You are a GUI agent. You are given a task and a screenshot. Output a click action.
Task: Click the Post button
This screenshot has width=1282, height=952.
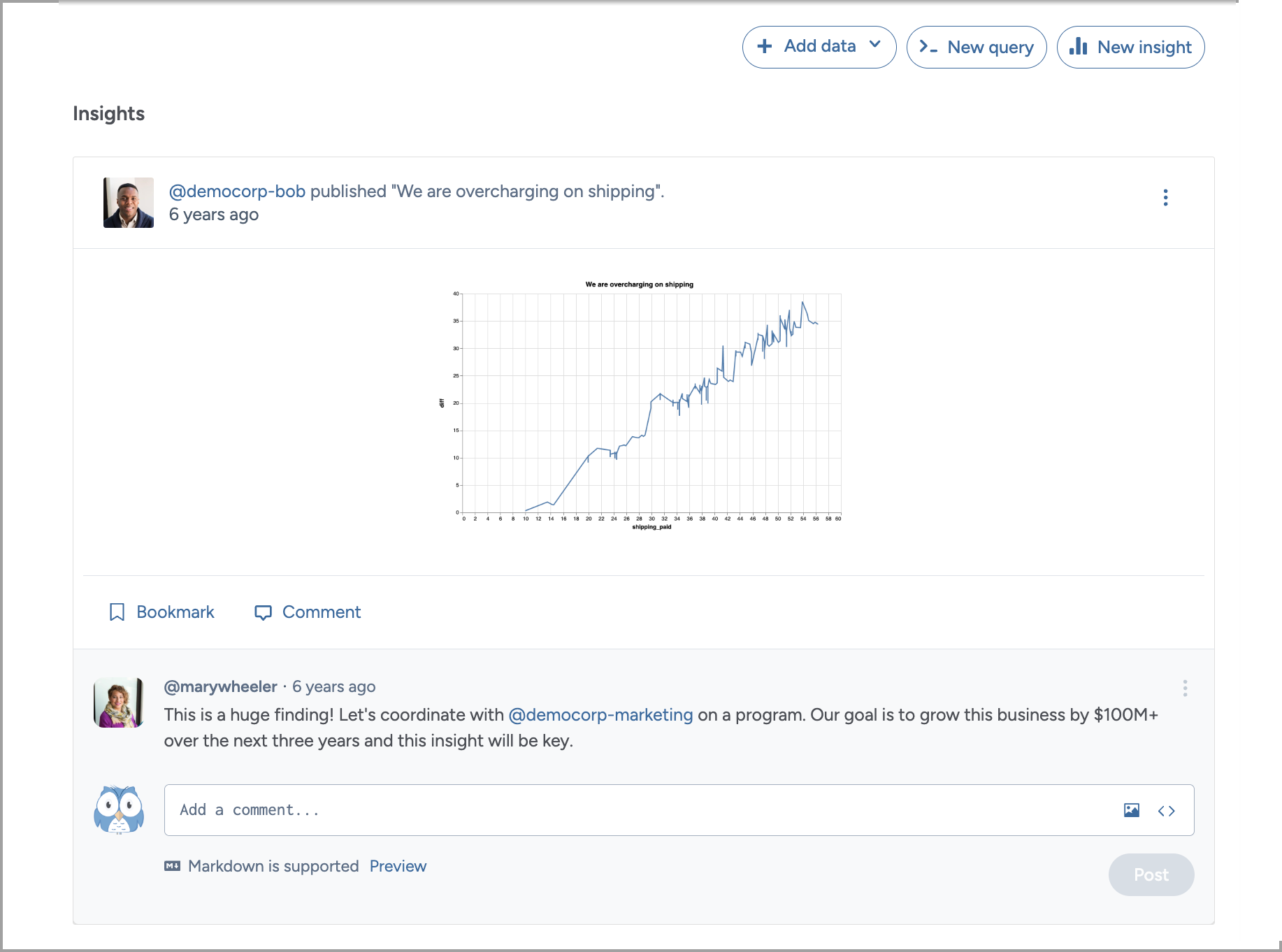tap(1151, 874)
